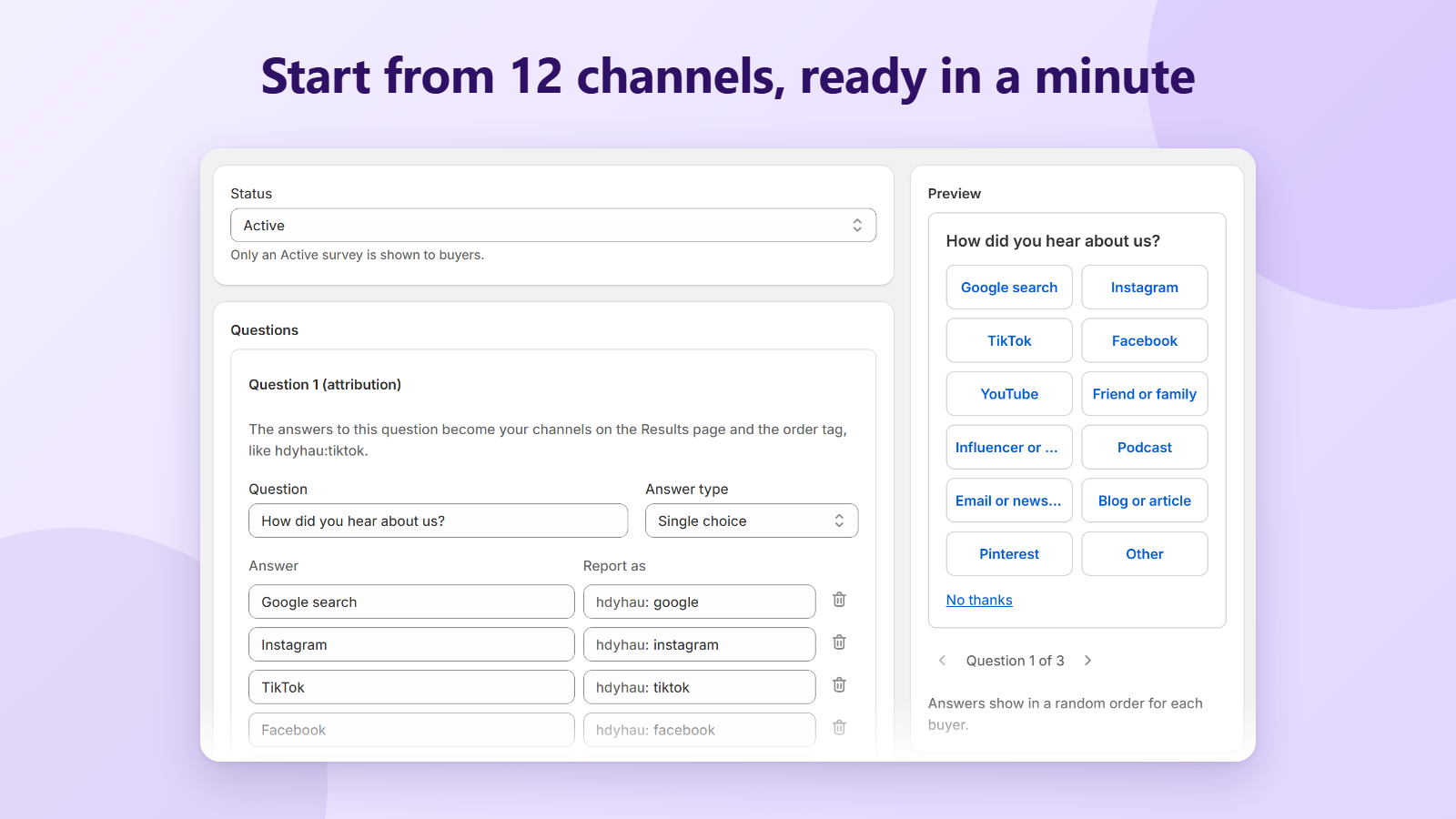
Task: Edit the hdyhau: google report field
Action: pyautogui.click(x=699, y=602)
